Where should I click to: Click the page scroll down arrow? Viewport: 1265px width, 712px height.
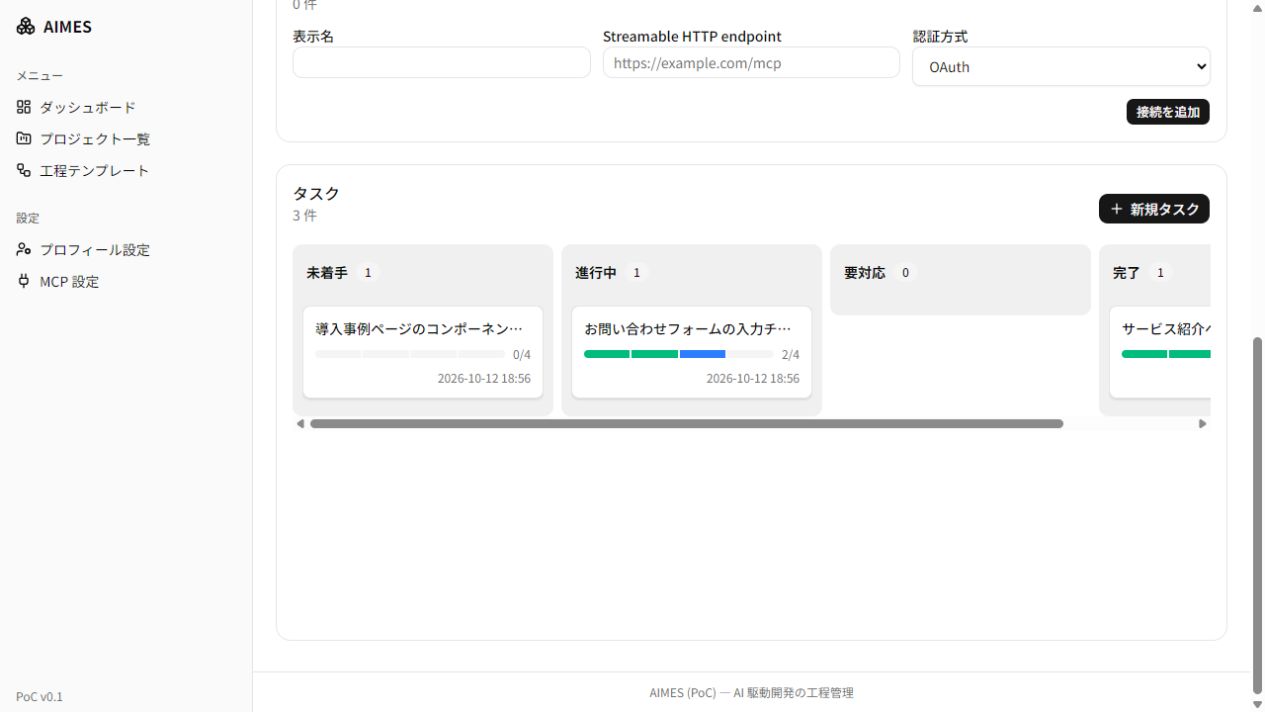coord(1258,704)
